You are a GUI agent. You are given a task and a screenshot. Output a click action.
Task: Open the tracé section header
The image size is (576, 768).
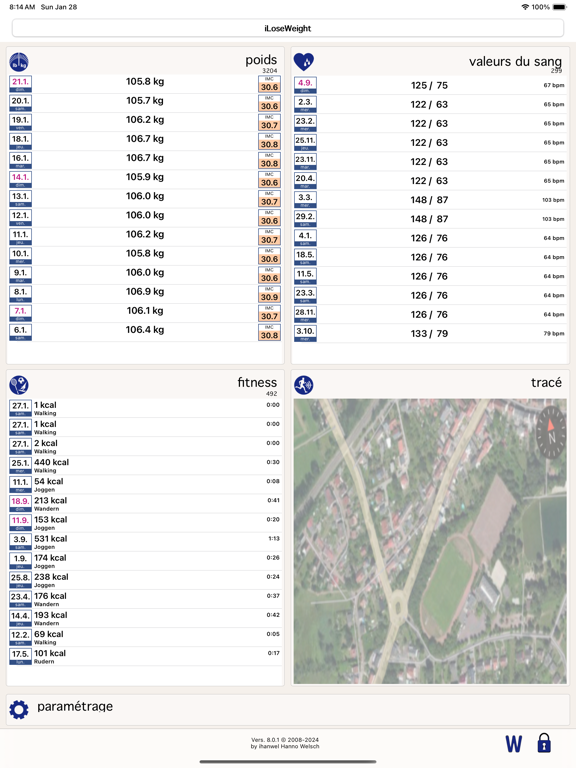tap(546, 383)
